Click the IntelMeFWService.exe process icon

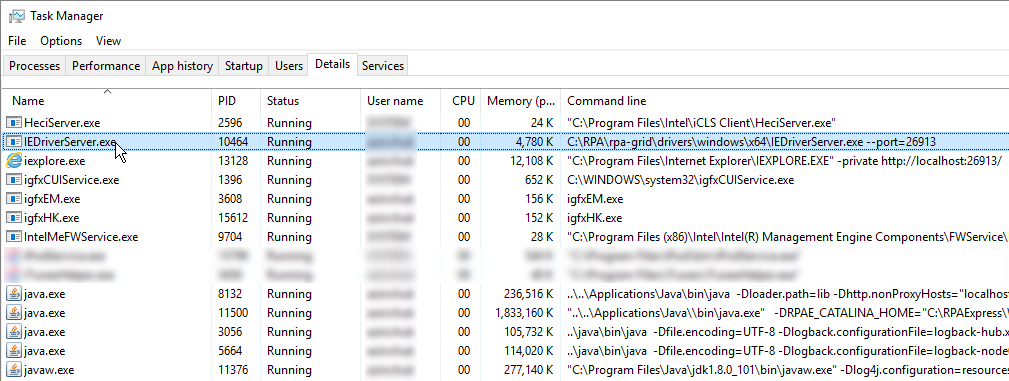pos(14,237)
